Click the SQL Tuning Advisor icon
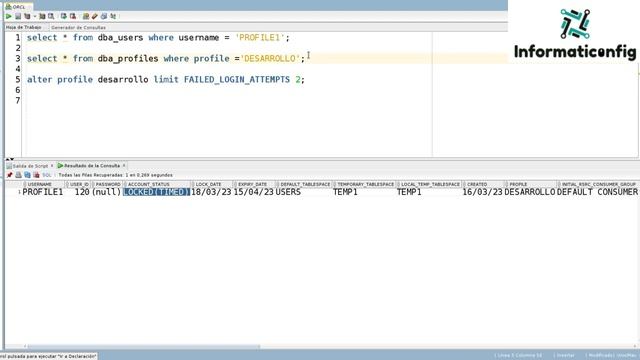 click(x=51, y=16)
